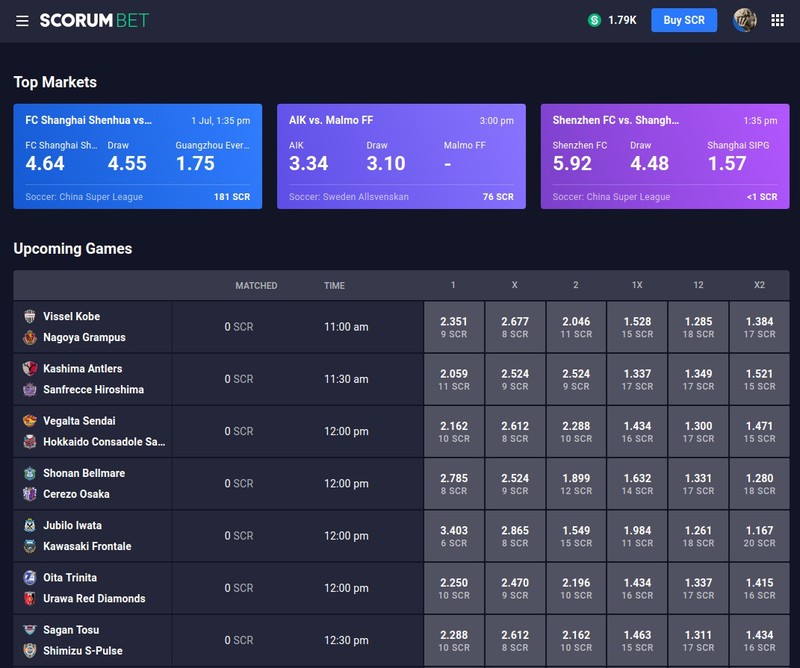Pick Kawasaki Frontale win at 1.549
Image resolution: width=800 pixels, height=668 pixels.
tap(576, 536)
